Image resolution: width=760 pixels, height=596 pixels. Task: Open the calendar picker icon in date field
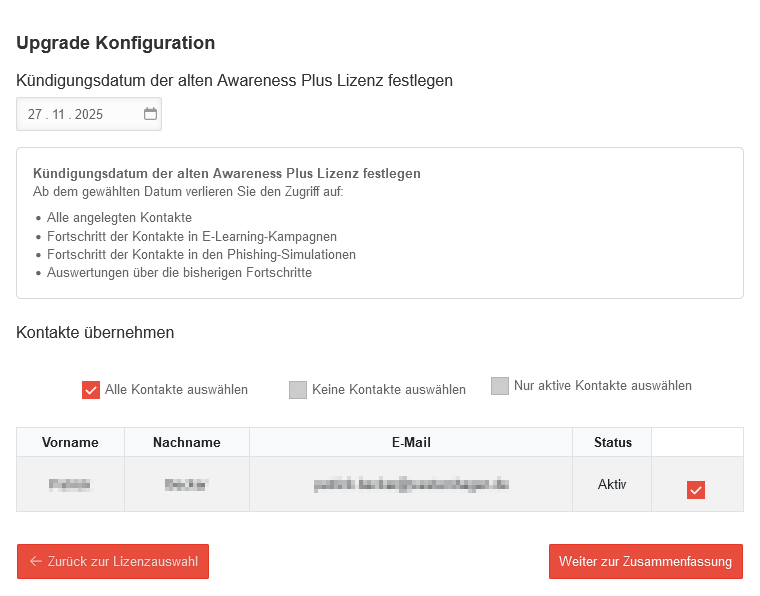coord(150,114)
